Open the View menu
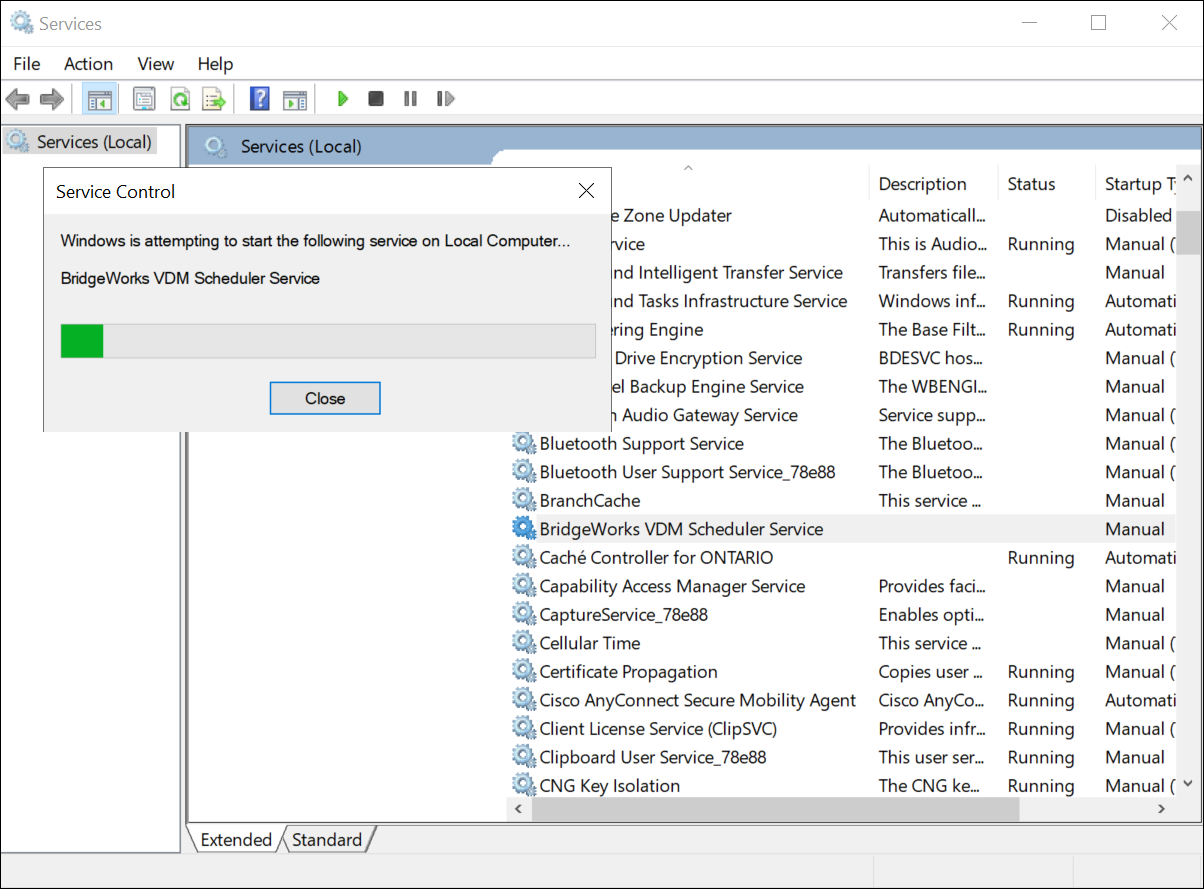Screen dimensions: 1204x889 [x=156, y=64]
